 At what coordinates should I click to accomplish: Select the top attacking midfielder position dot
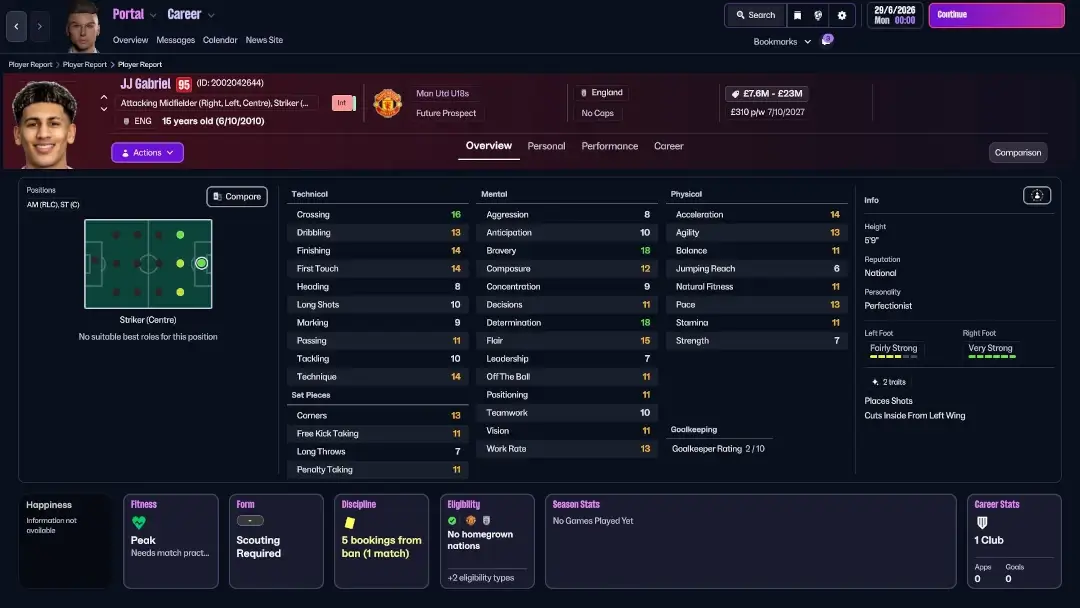tap(180, 235)
